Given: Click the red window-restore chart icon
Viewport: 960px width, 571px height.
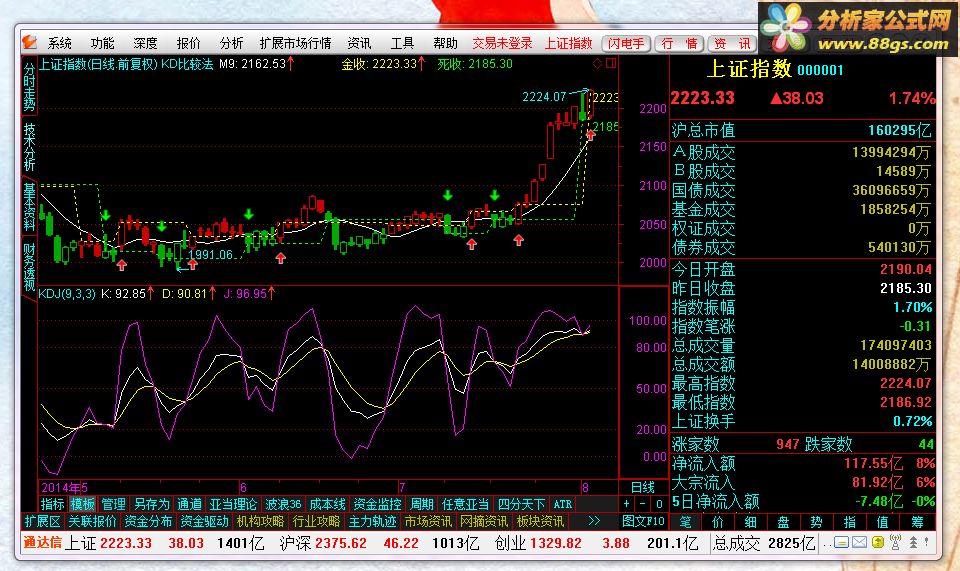Looking at the screenshot, I should [x=610, y=63].
